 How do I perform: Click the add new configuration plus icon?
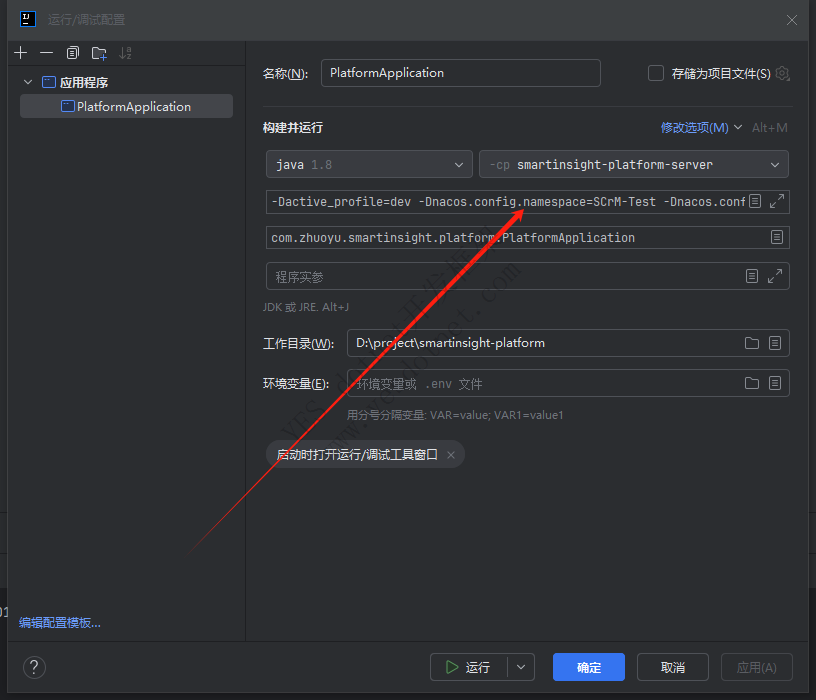(x=21, y=53)
